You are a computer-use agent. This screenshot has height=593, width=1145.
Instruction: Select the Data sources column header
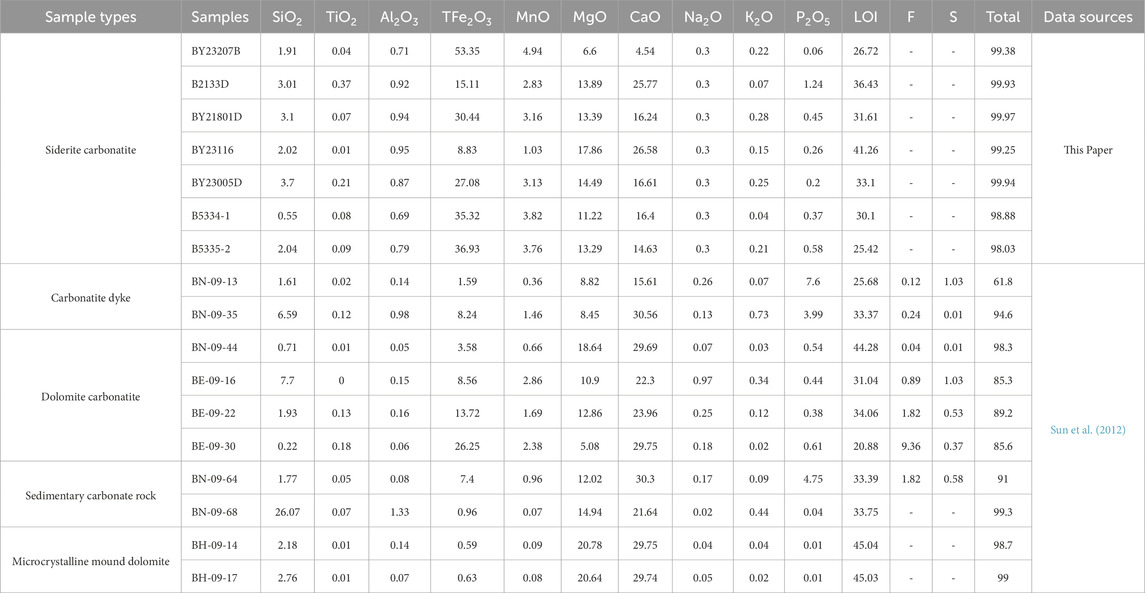coord(1088,17)
